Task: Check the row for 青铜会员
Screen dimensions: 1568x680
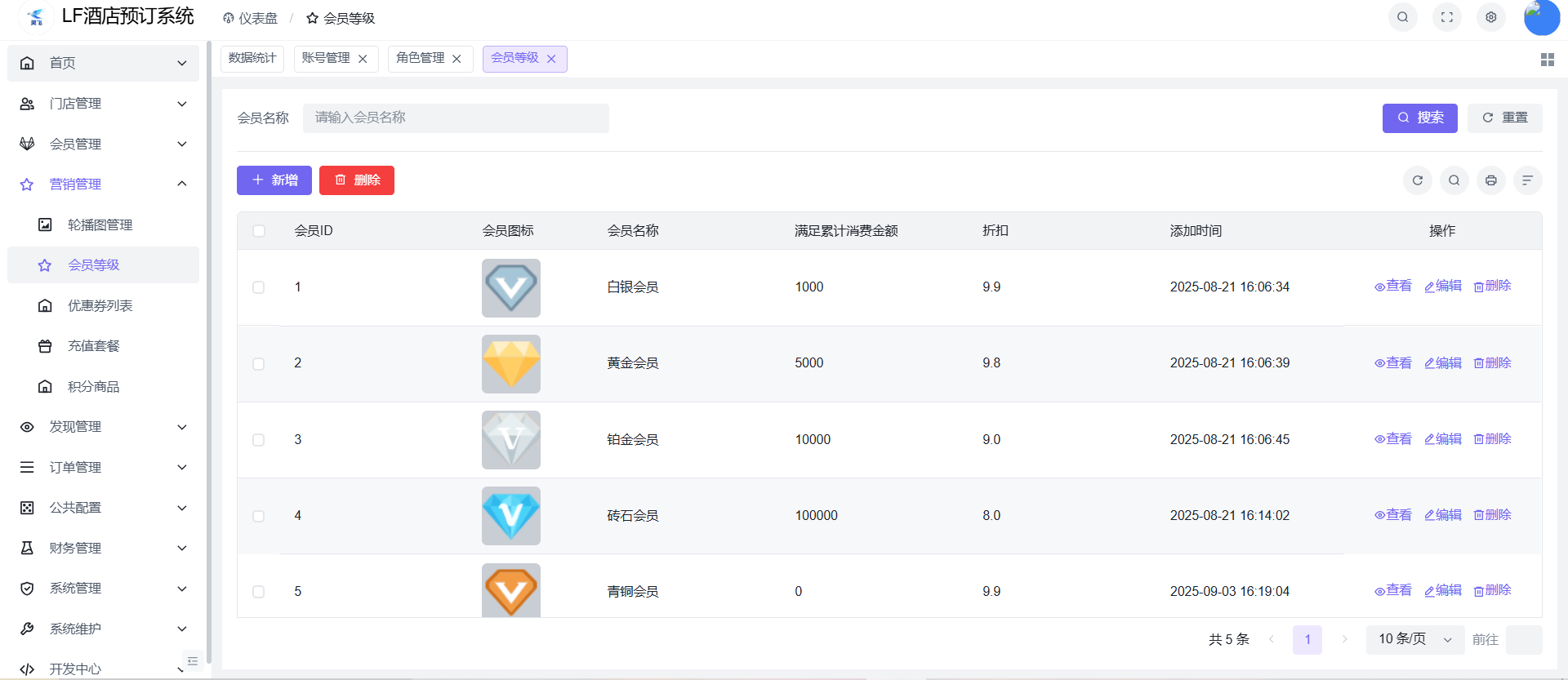Action: (259, 592)
